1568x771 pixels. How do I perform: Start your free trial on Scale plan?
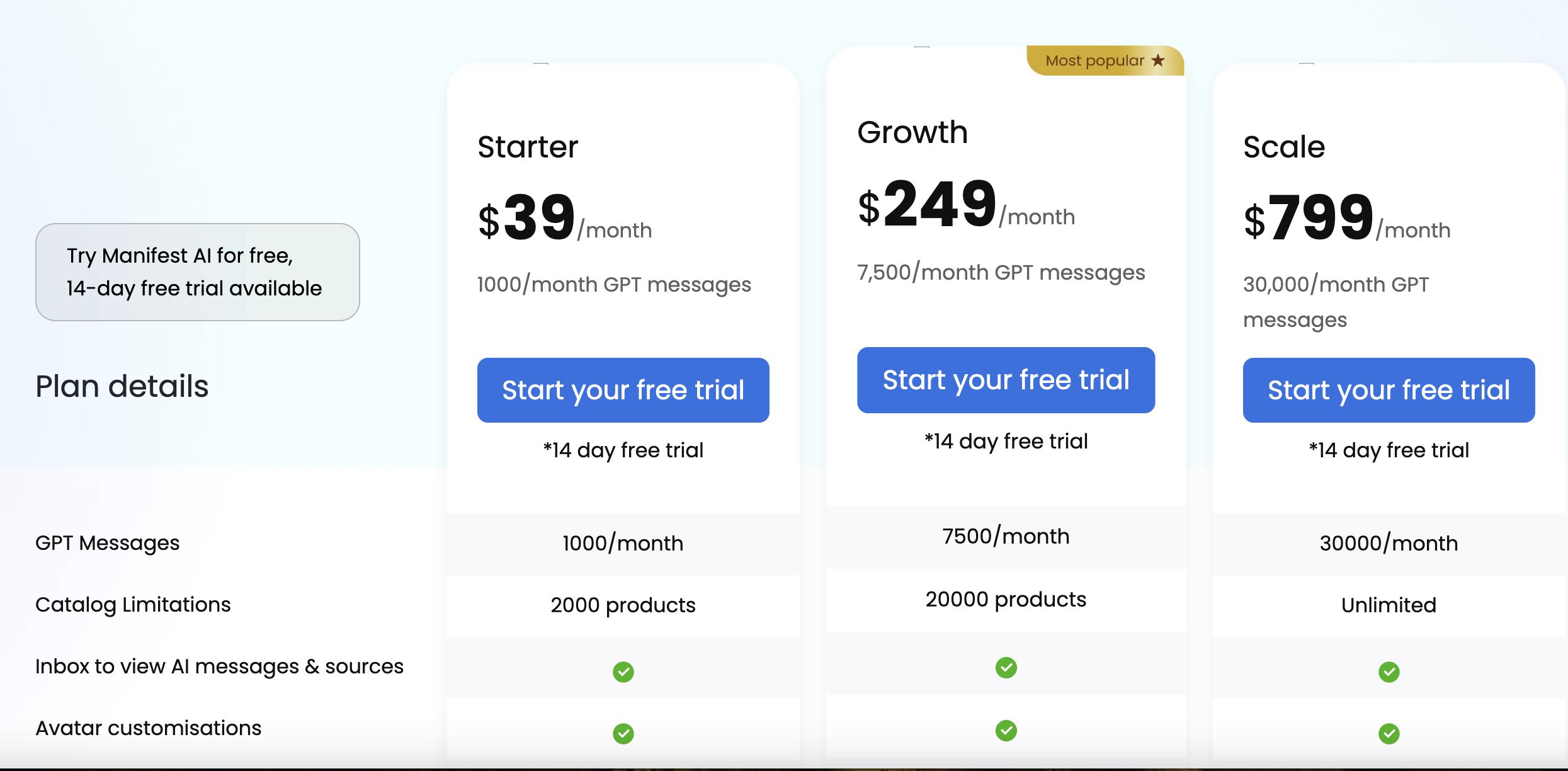(x=1389, y=390)
